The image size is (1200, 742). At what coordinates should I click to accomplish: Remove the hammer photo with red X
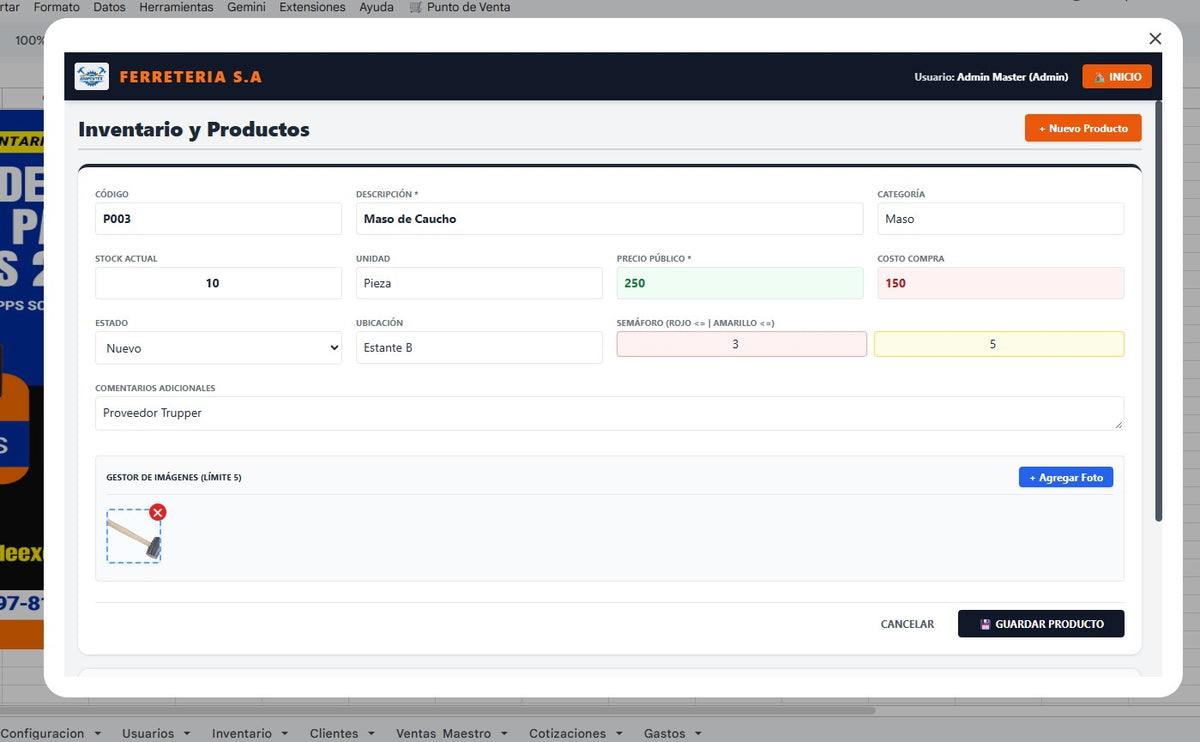point(158,512)
